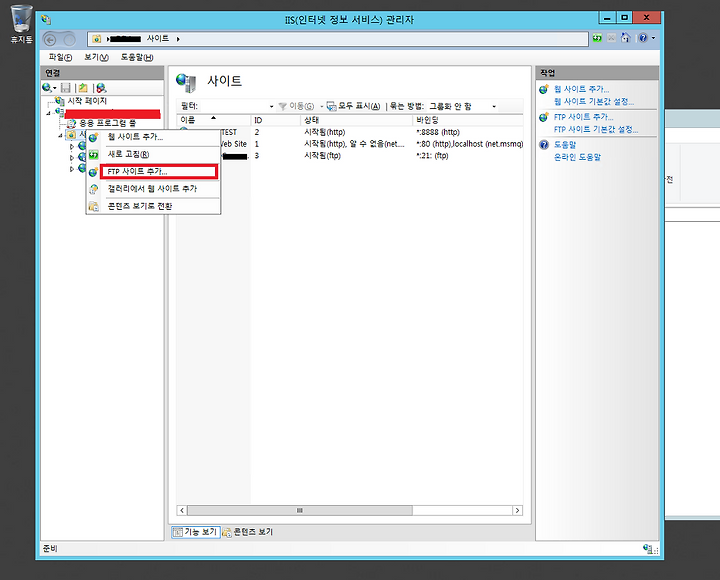The width and height of the screenshot is (720, 580).
Task: Click horizontal scrollbar thumb in sites list
Action: coord(300,511)
